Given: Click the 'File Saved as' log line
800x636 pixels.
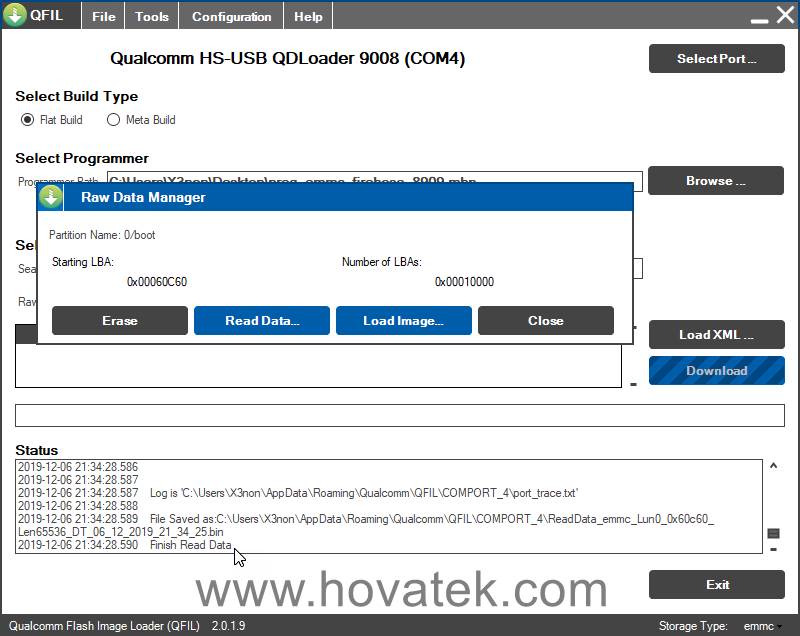Looking at the screenshot, I should click(365, 525).
